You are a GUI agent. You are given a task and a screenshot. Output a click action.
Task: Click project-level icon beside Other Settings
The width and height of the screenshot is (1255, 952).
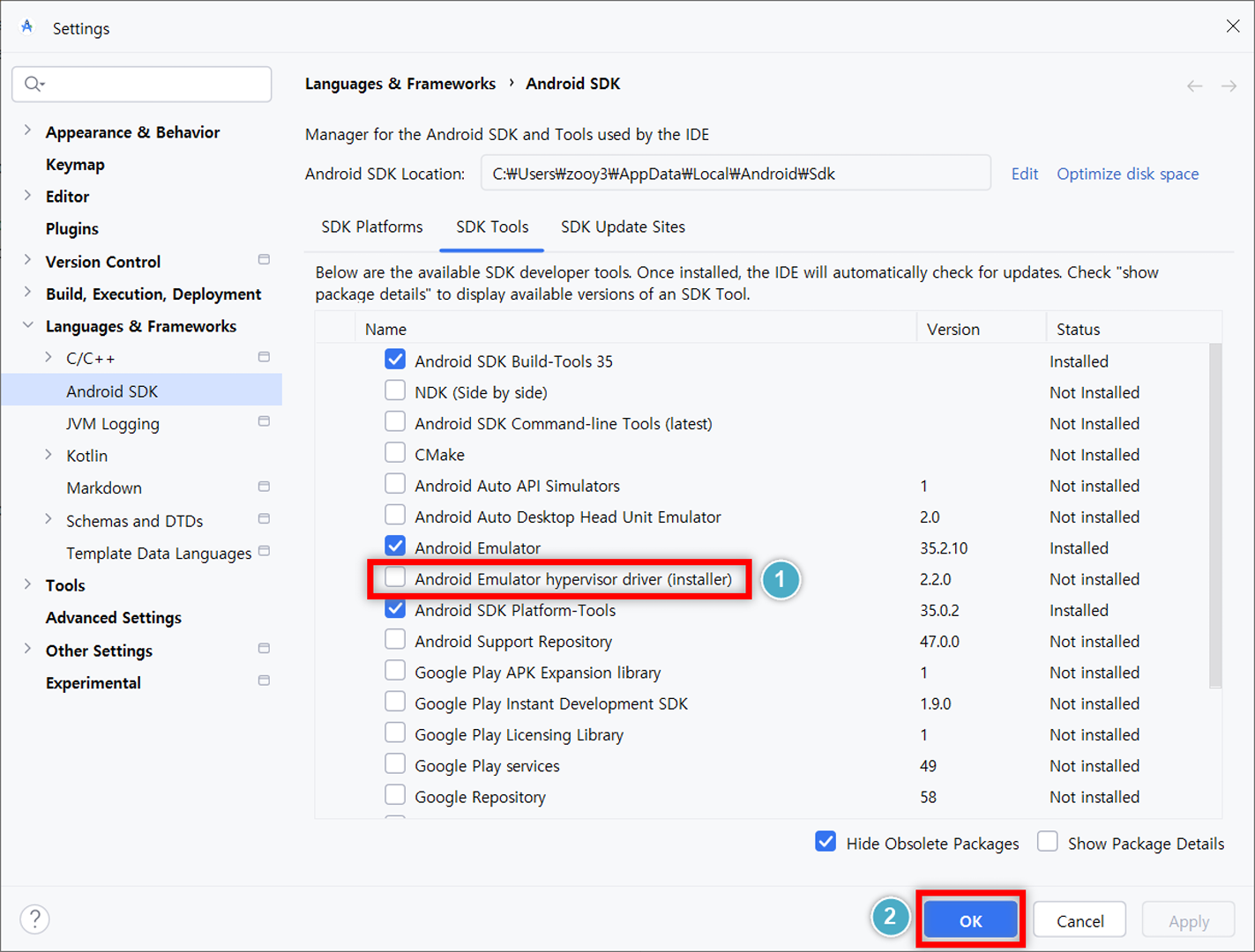pos(264,649)
